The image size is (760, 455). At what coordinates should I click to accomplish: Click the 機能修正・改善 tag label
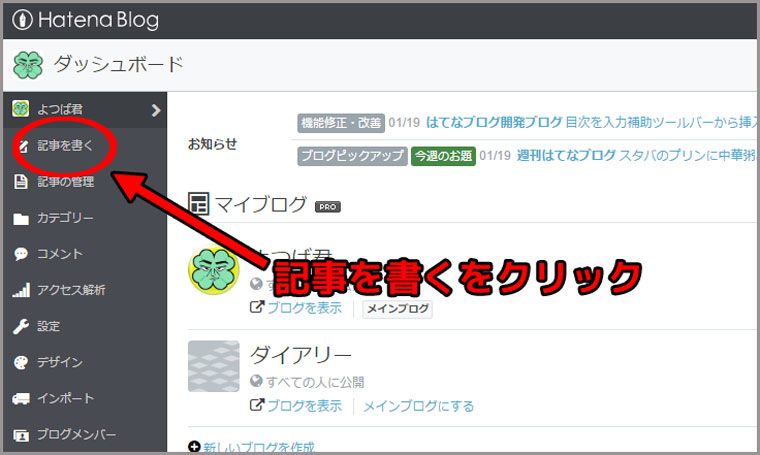pyautogui.click(x=341, y=123)
